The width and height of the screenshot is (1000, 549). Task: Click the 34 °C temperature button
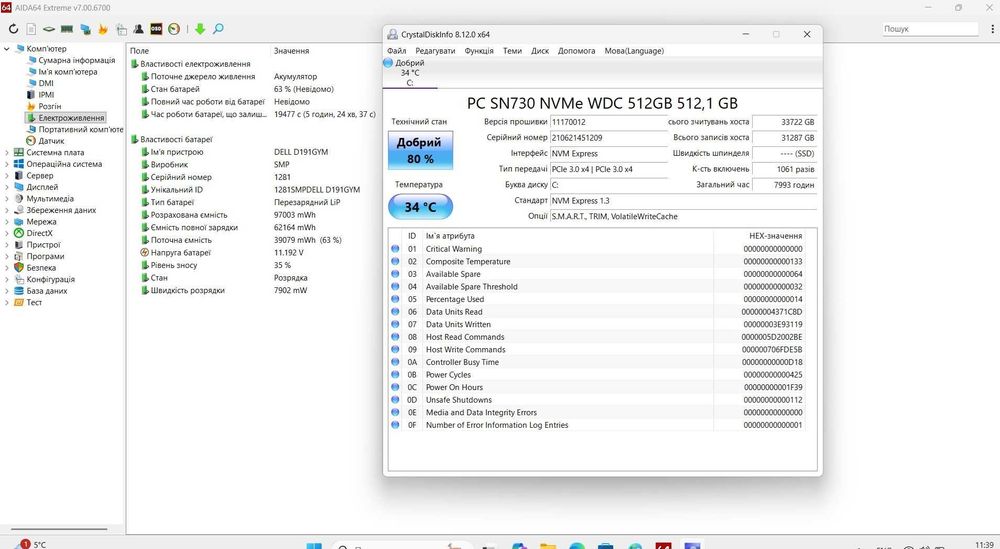tap(420, 207)
